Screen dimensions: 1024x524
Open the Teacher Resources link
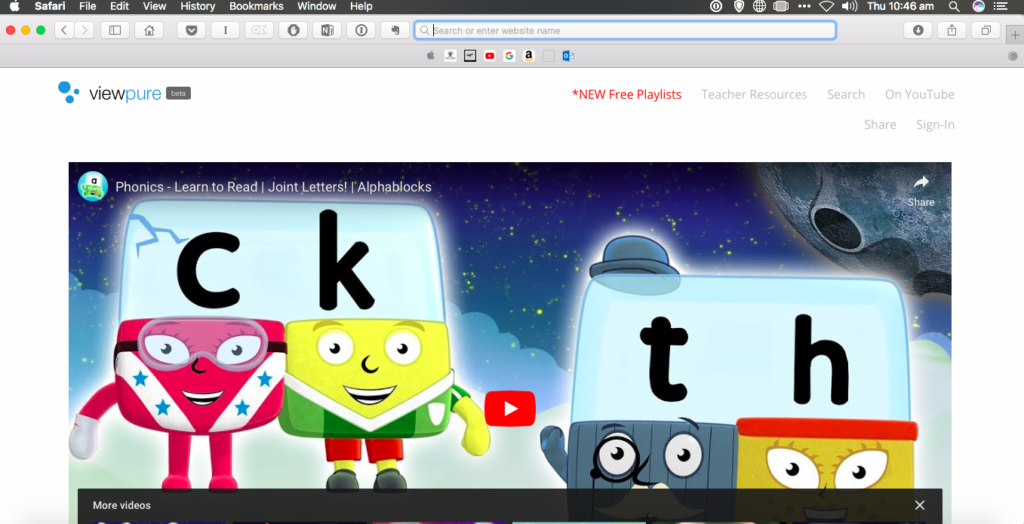point(754,95)
